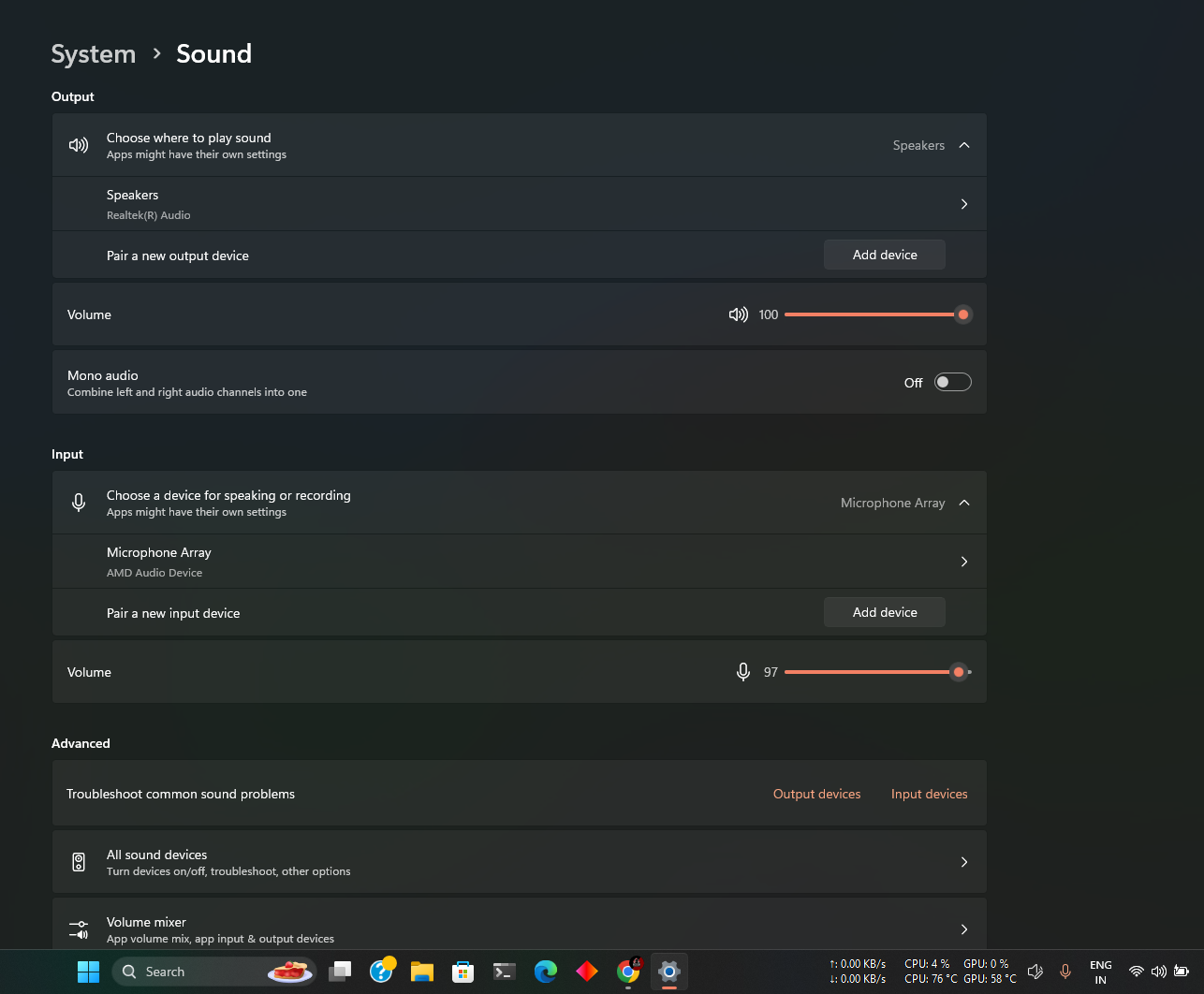Open the Input devices troubleshooter link
Viewport: 1204px width, 994px height.
[929, 793]
